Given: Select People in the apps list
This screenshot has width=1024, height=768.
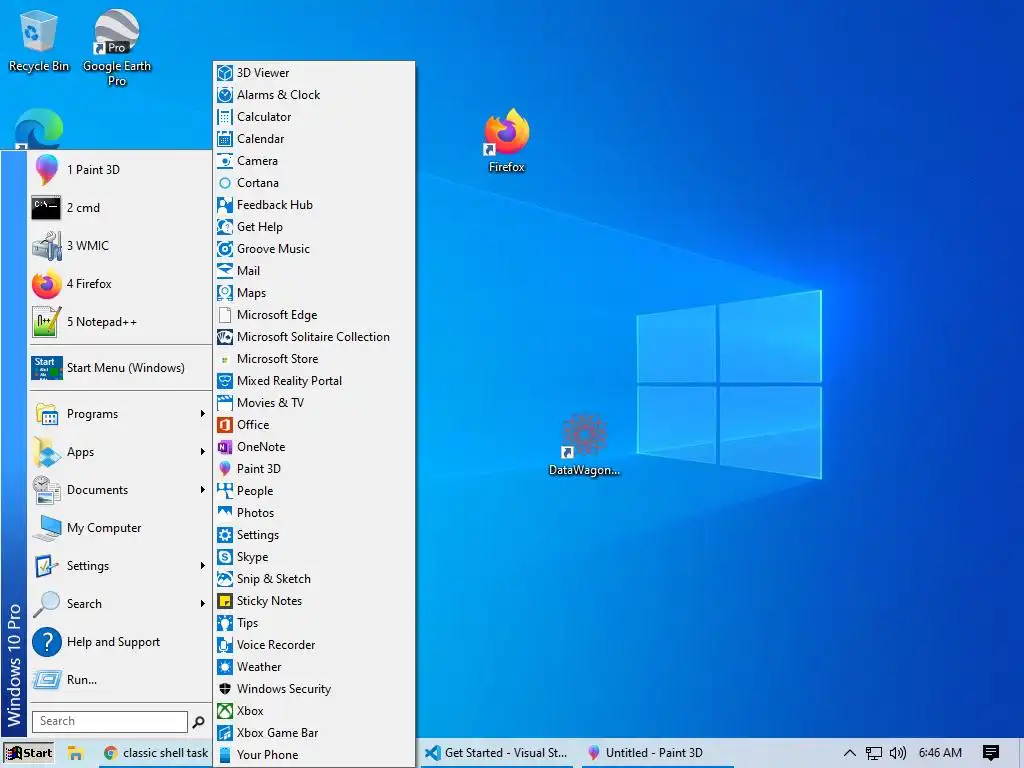Looking at the screenshot, I should click(314, 490).
